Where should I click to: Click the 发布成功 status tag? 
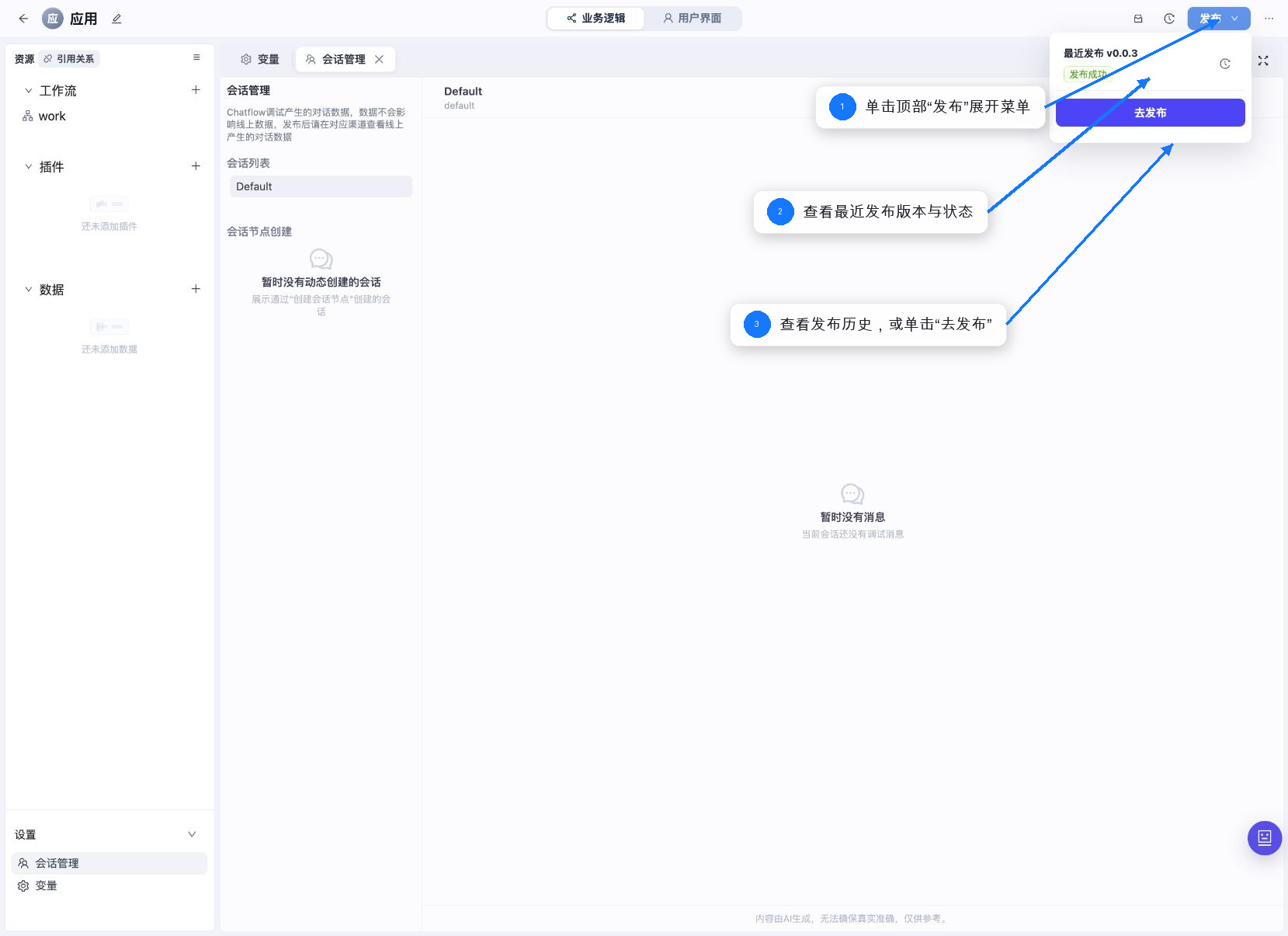(x=1088, y=75)
